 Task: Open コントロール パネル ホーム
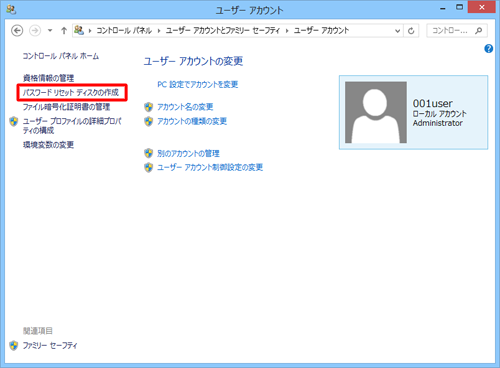tap(61, 56)
